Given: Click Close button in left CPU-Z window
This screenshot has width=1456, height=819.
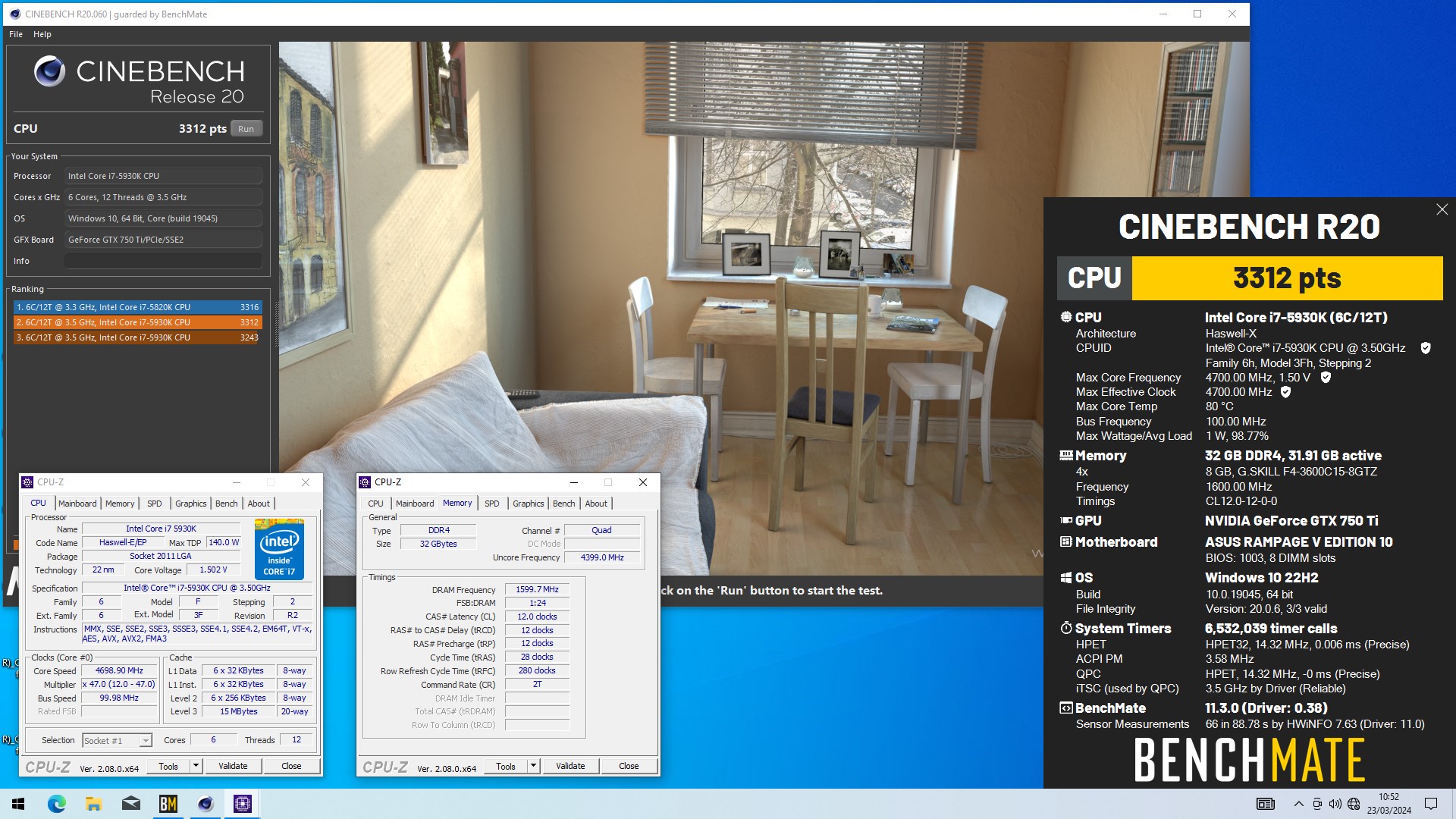Looking at the screenshot, I should tap(291, 766).
